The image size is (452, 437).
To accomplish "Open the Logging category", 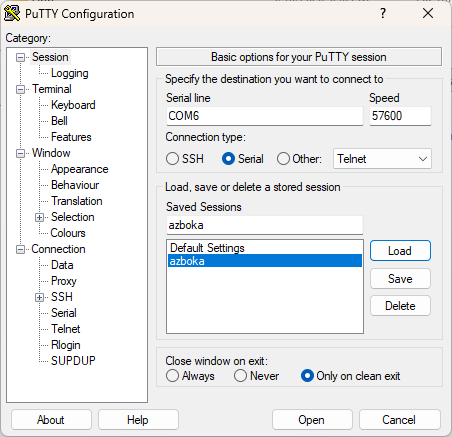I will 70,73.
